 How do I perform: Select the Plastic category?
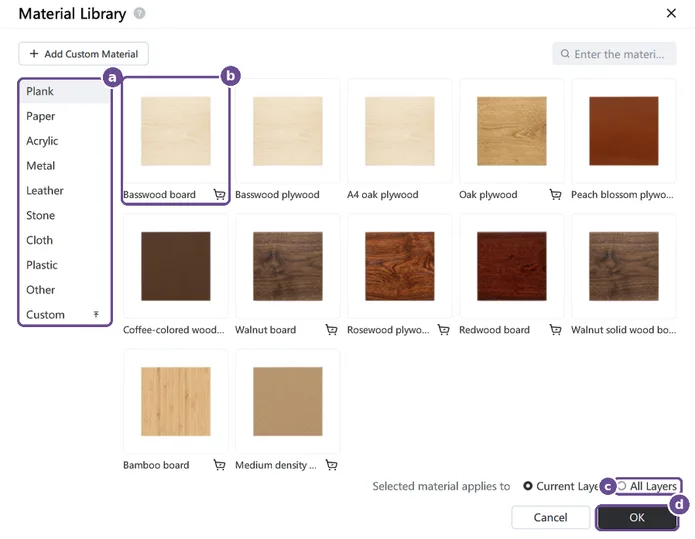pyautogui.click(x=65, y=265)
